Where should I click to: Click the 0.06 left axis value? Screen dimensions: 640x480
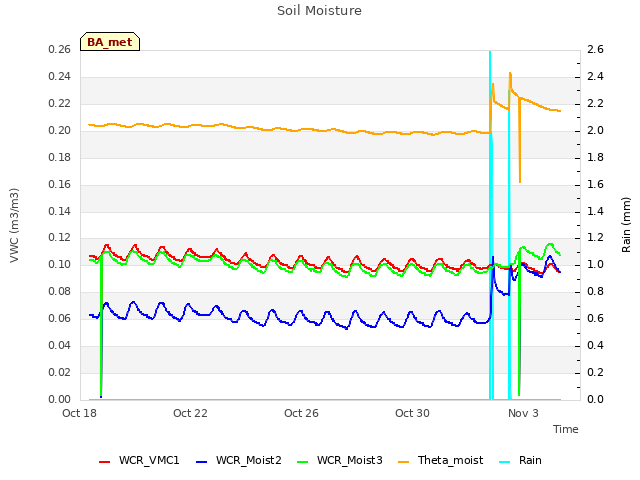click(x=59, y=318)
